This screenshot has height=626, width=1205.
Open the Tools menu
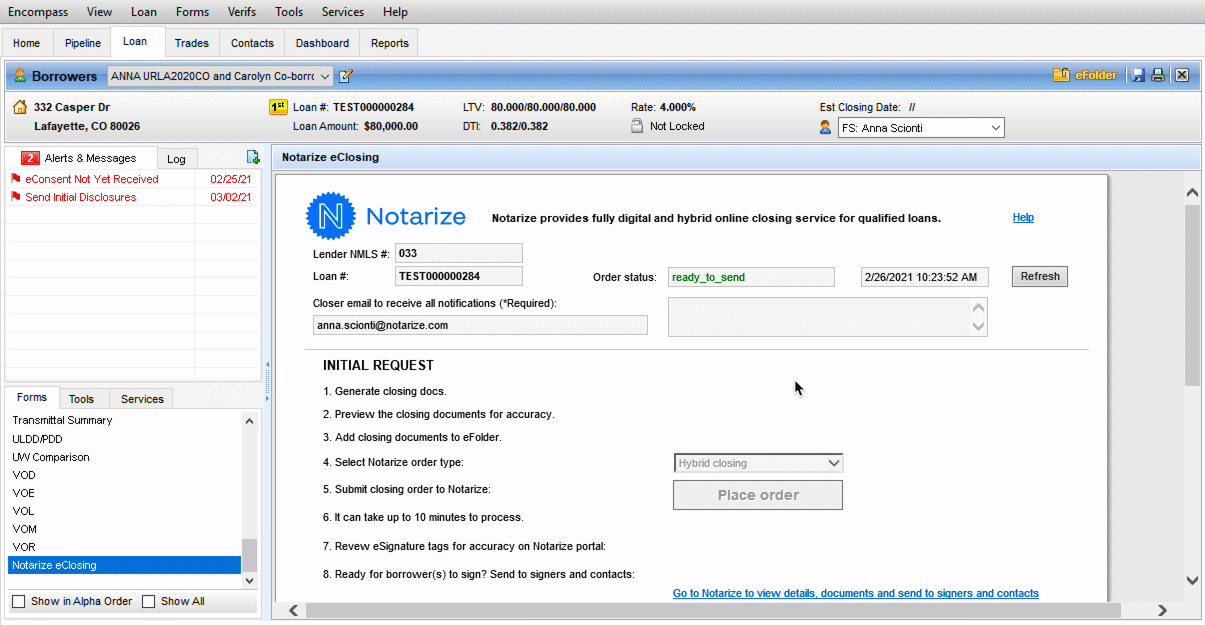pyautogui.click(x=289, y=12)
